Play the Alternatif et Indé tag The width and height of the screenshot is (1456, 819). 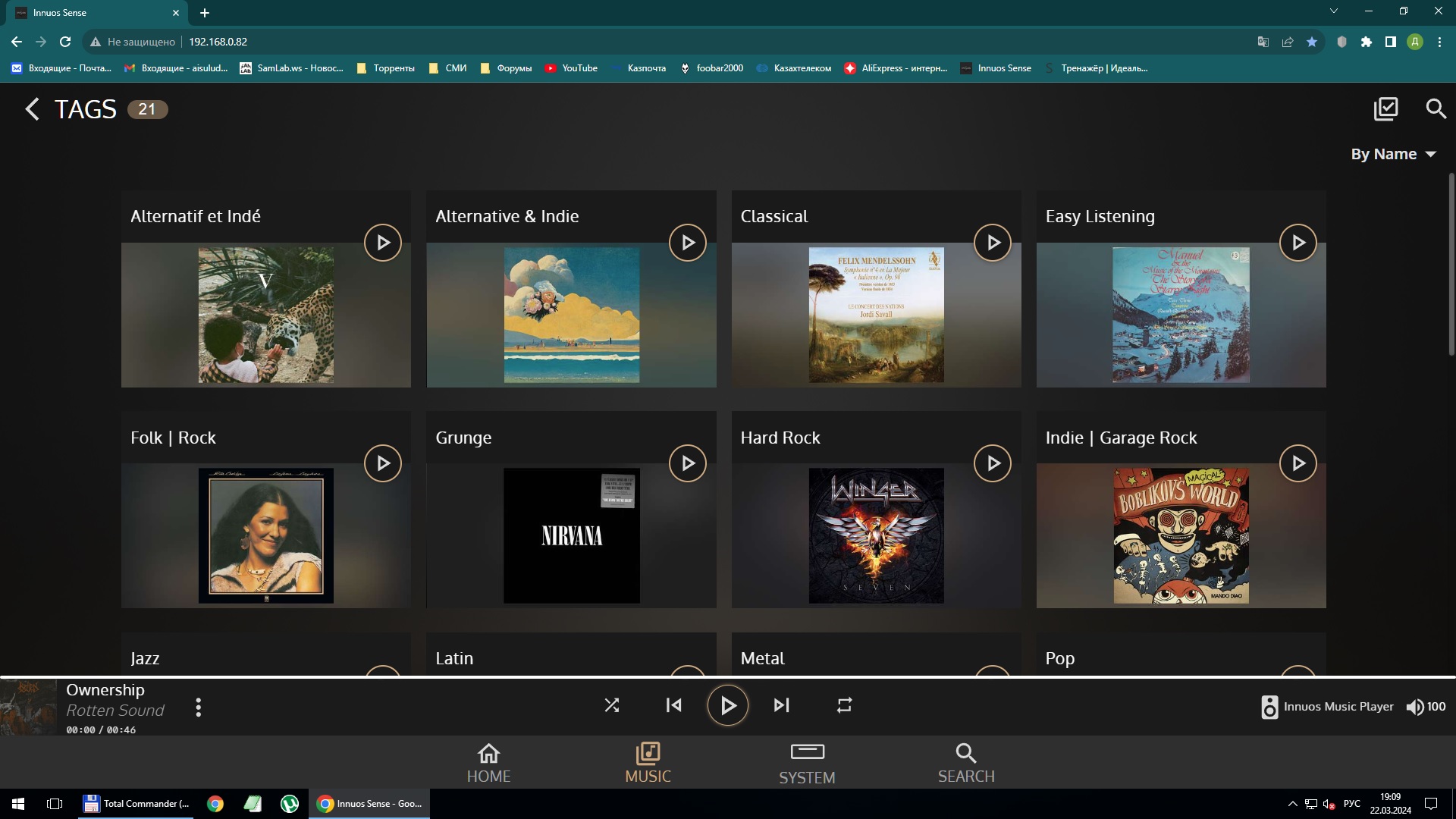[x=383, y=243]
